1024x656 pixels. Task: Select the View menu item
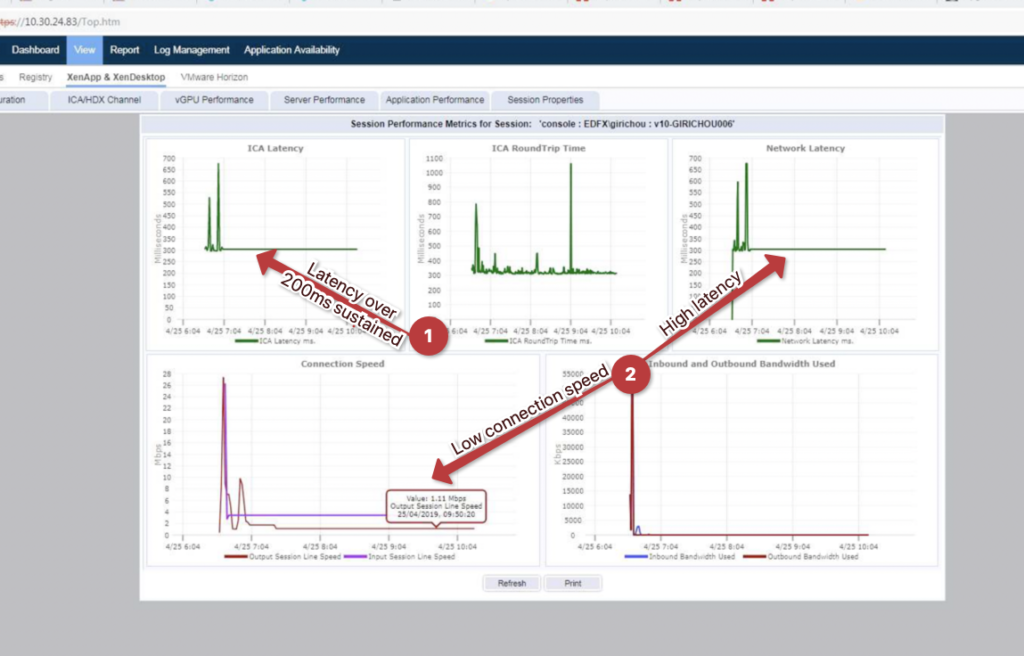[84, 49]
